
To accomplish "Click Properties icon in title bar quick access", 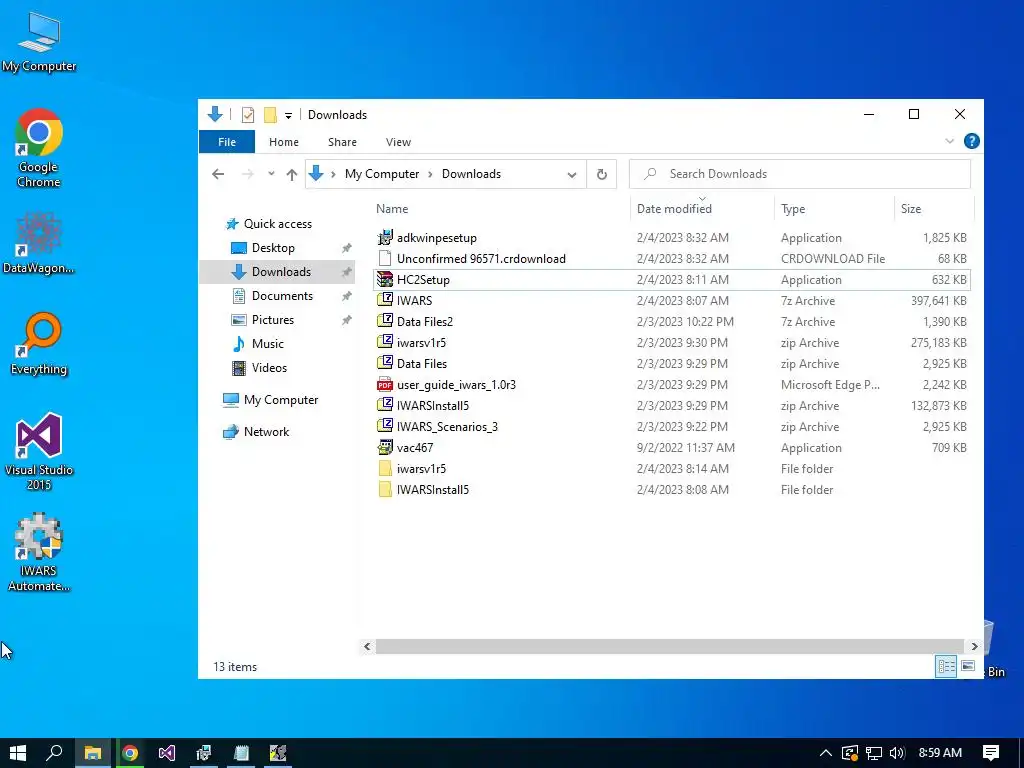I will [248, 115].
